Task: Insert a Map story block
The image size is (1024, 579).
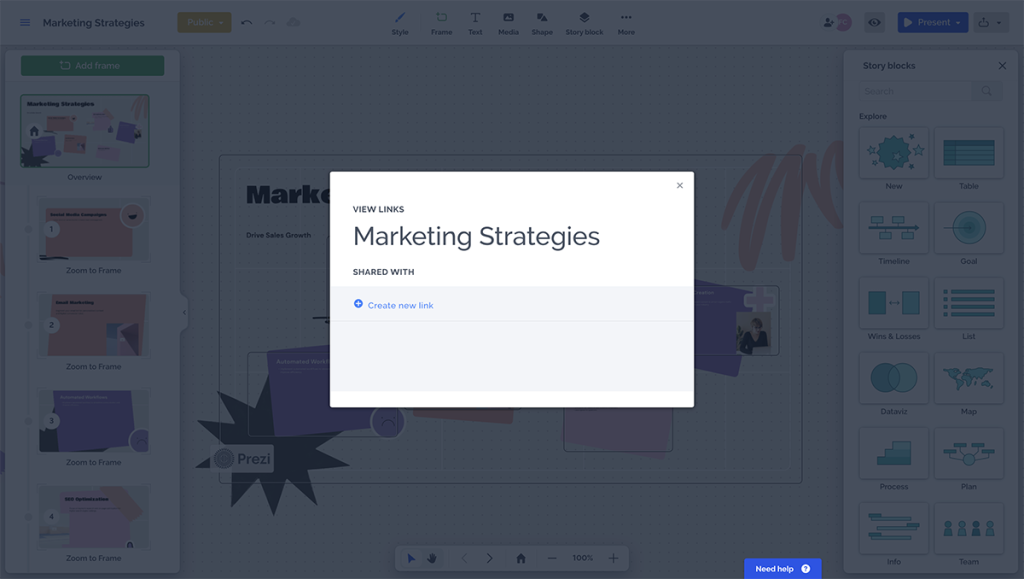Action: [x=968, y=379]
